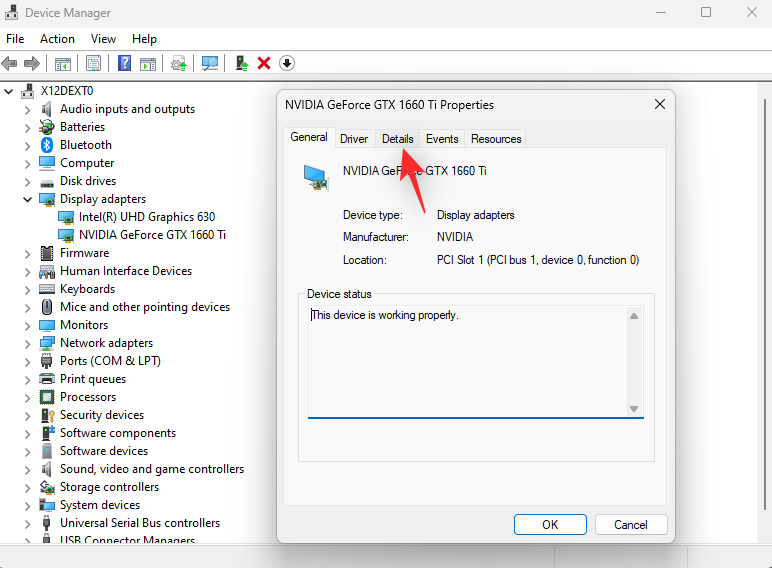
Task: Click the Disable device down-arrow icon
Action: tap(287, 63)
